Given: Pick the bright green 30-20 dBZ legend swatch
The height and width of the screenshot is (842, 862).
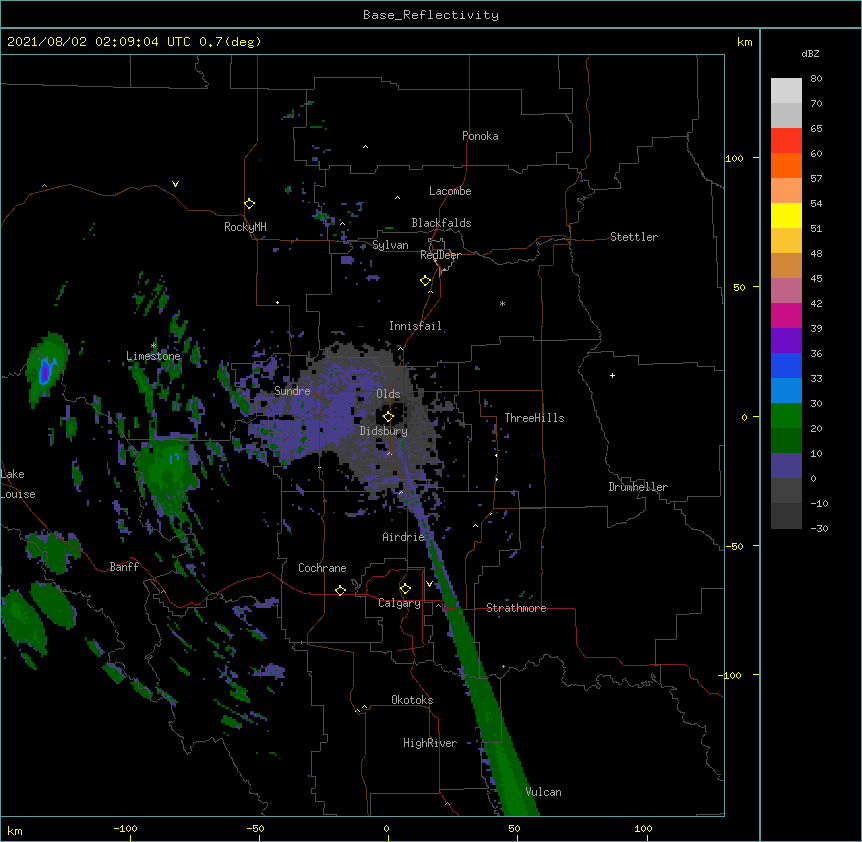Looking at the screenshot, I should pos(786,416).
